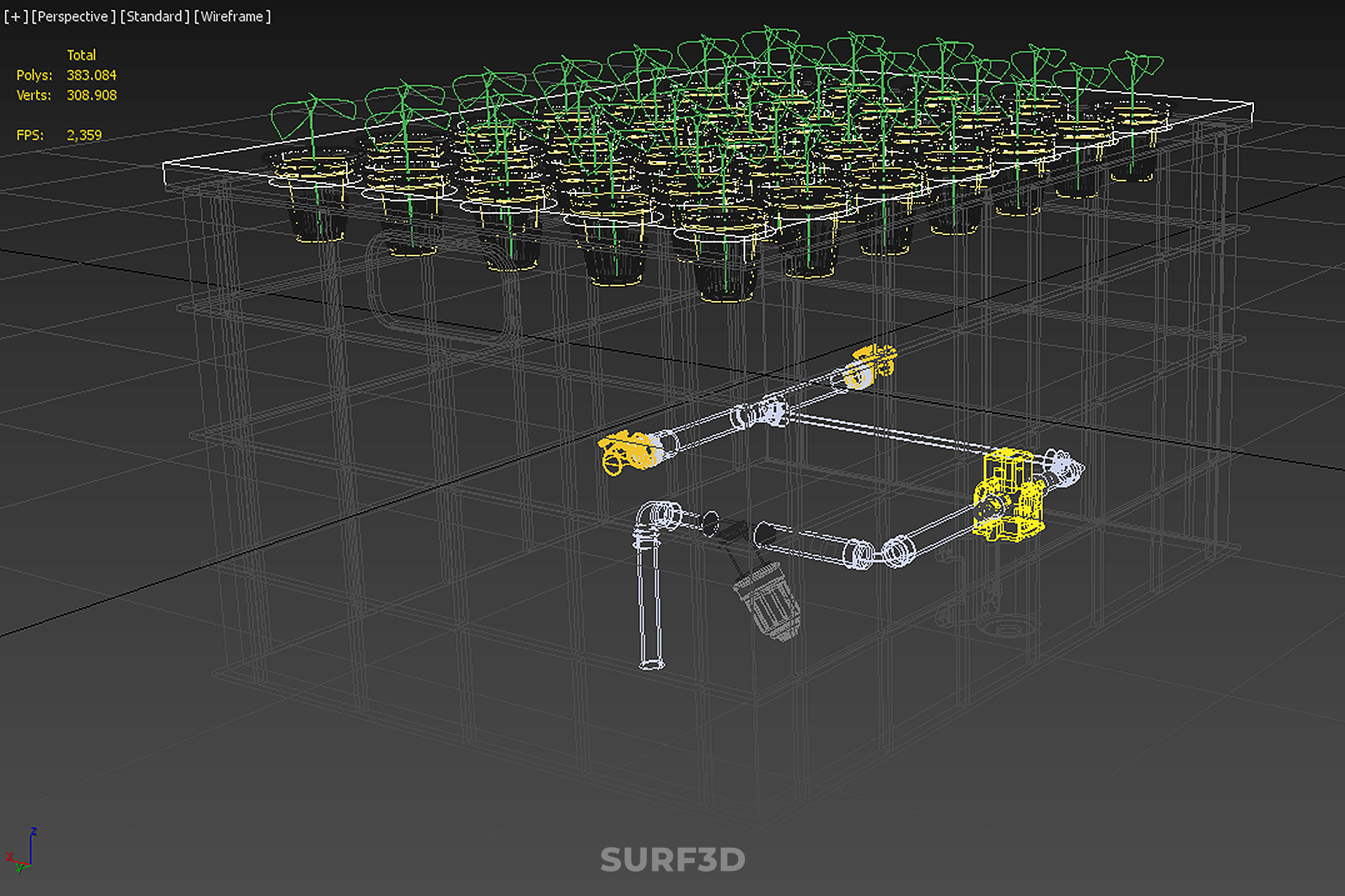Select the yellow valve on the left pipe end
1345x896 pixels.
pyautogui.click(x=627, y=450)
